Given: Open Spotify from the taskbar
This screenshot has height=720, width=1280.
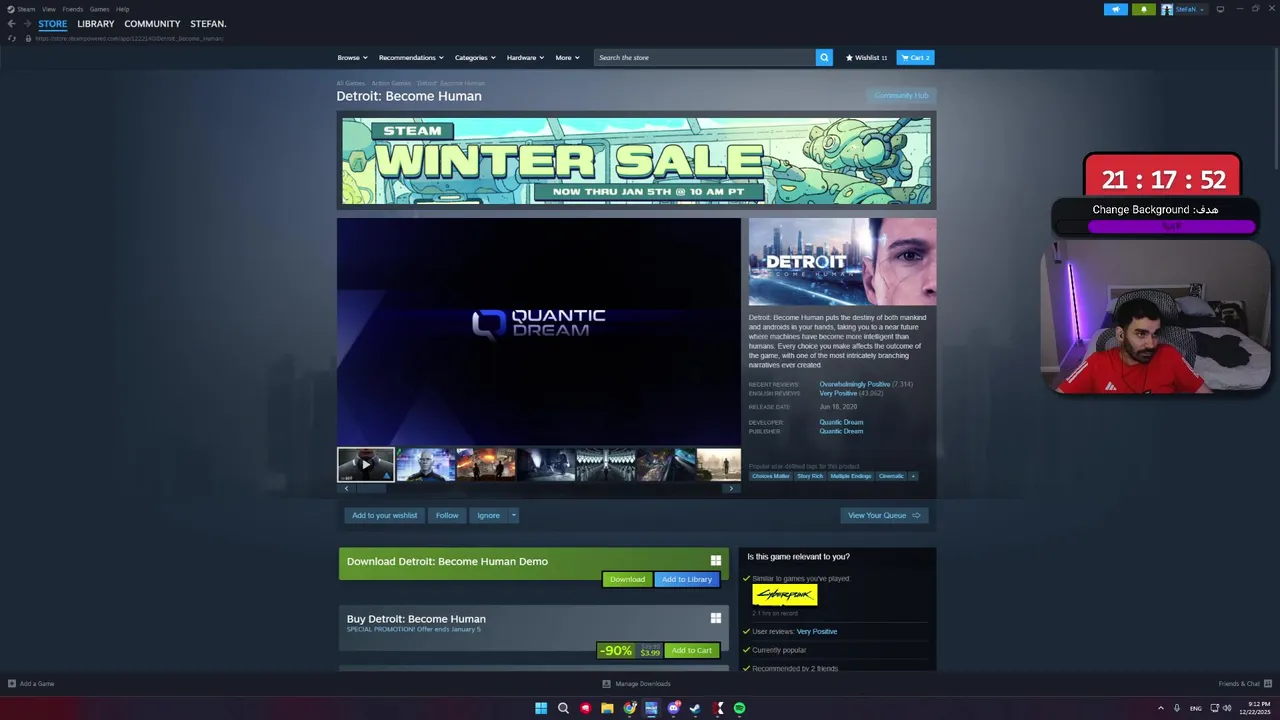Looking at the screenshot, I should coord(739,708).
